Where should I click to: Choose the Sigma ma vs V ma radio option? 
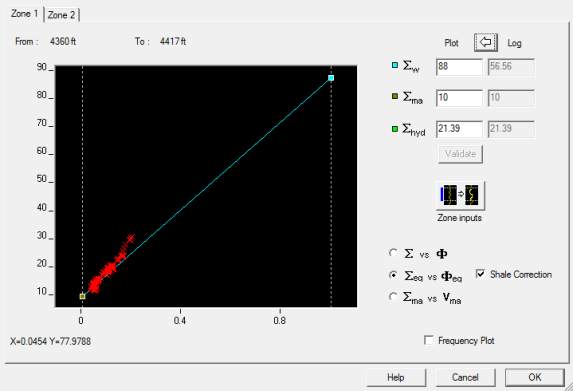click(x=393, y=297)
